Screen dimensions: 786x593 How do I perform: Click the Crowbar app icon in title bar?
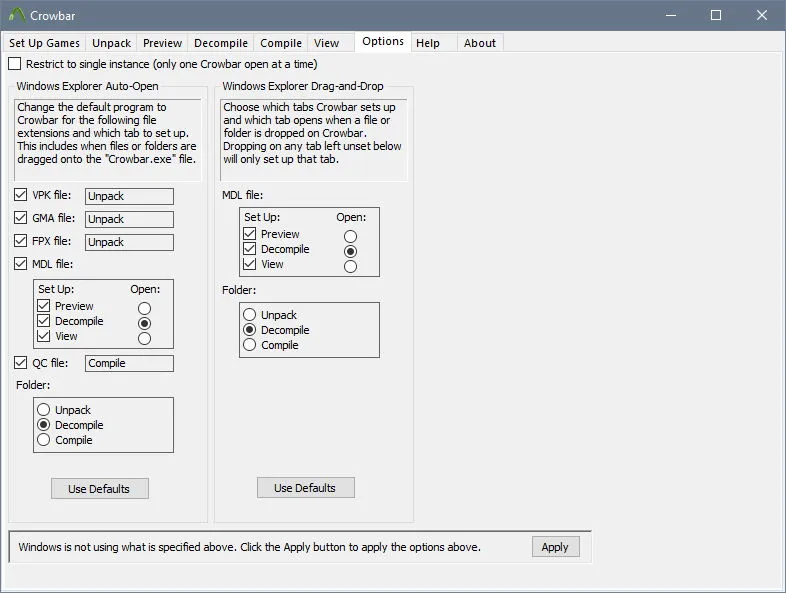point(17,15)
